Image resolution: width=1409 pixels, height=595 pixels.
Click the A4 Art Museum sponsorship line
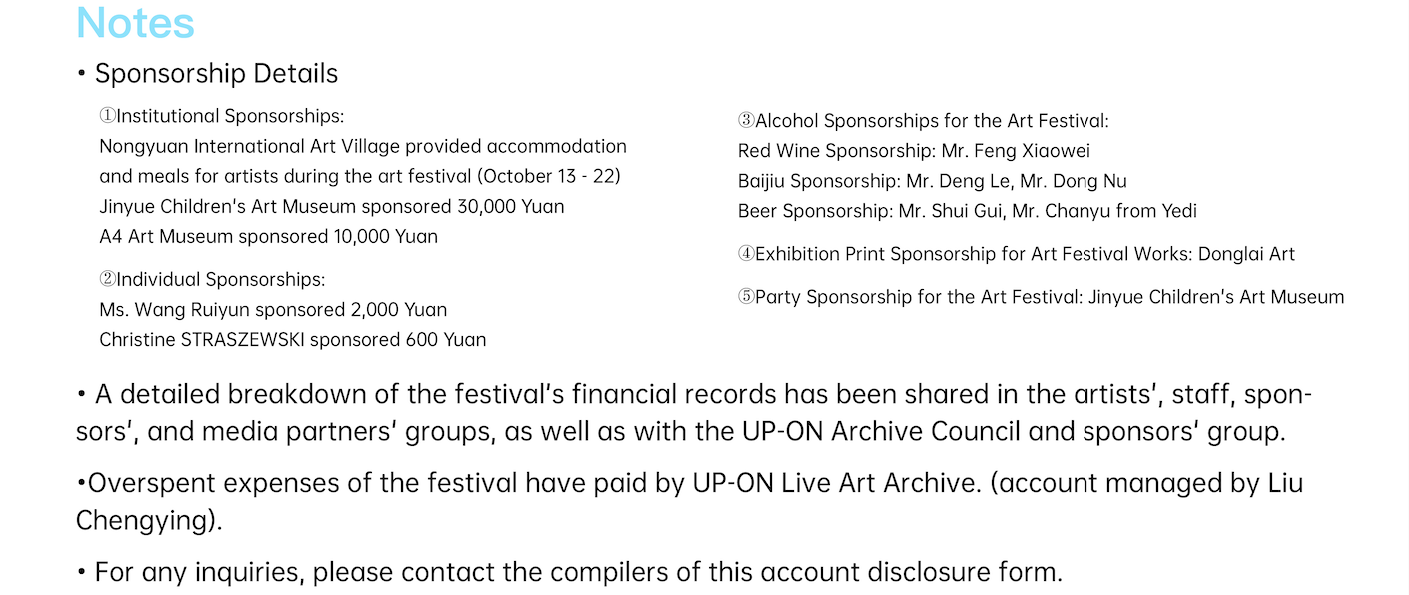click(268, 237)
